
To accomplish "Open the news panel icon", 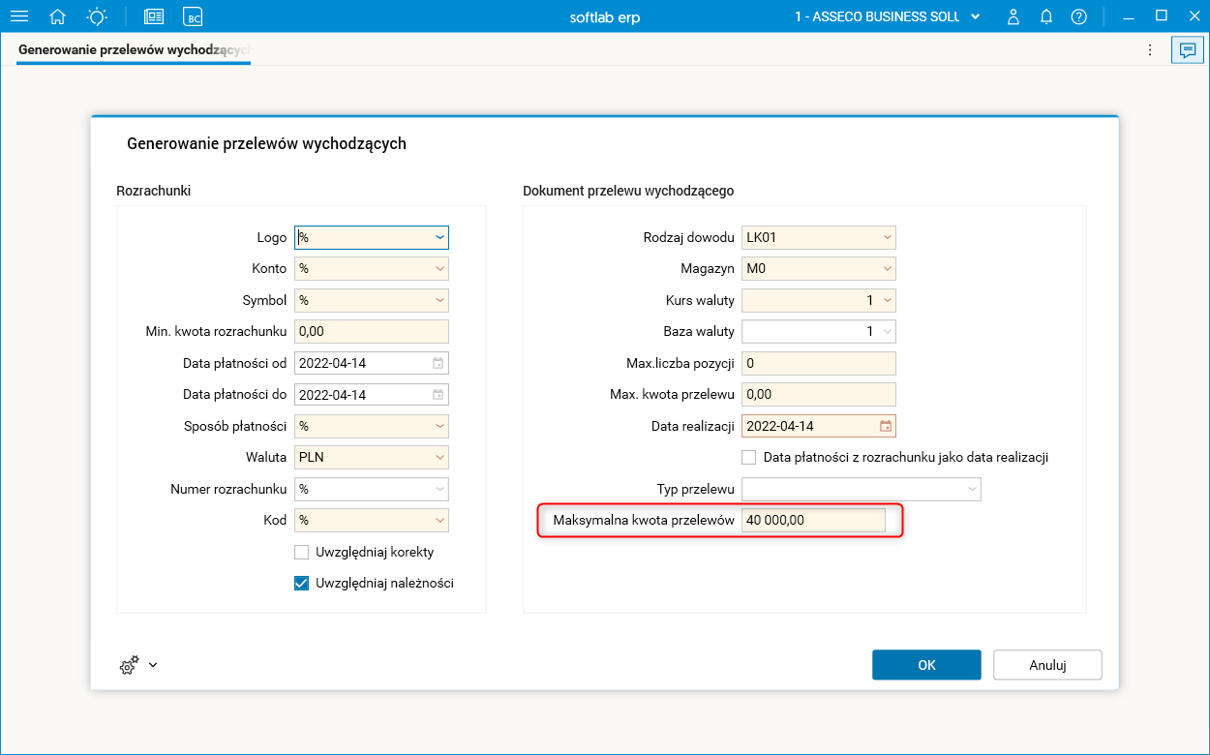I will coord(154,17).
